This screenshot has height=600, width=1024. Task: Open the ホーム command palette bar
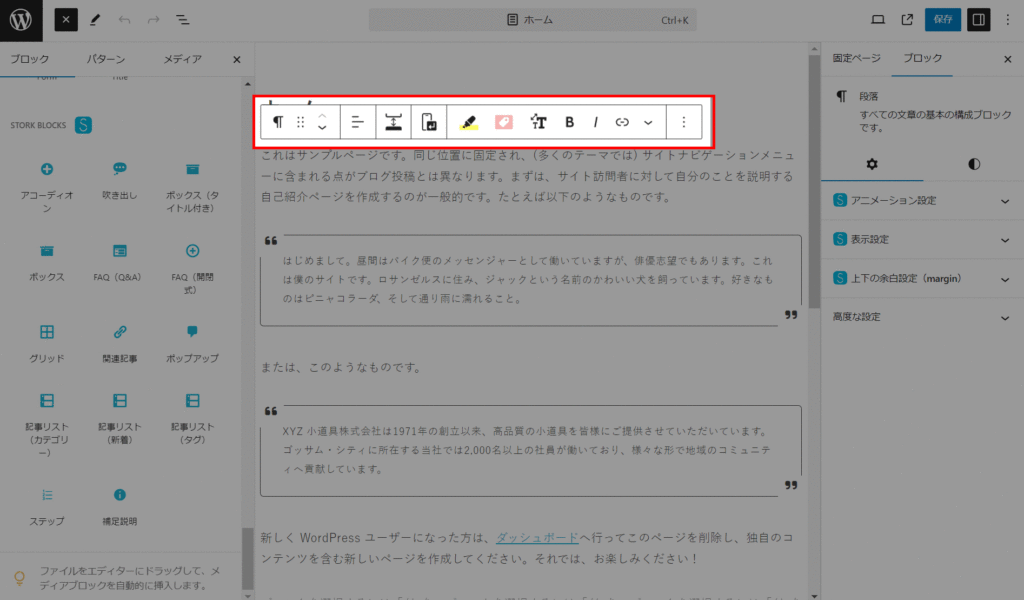click(x=532, y=20)
